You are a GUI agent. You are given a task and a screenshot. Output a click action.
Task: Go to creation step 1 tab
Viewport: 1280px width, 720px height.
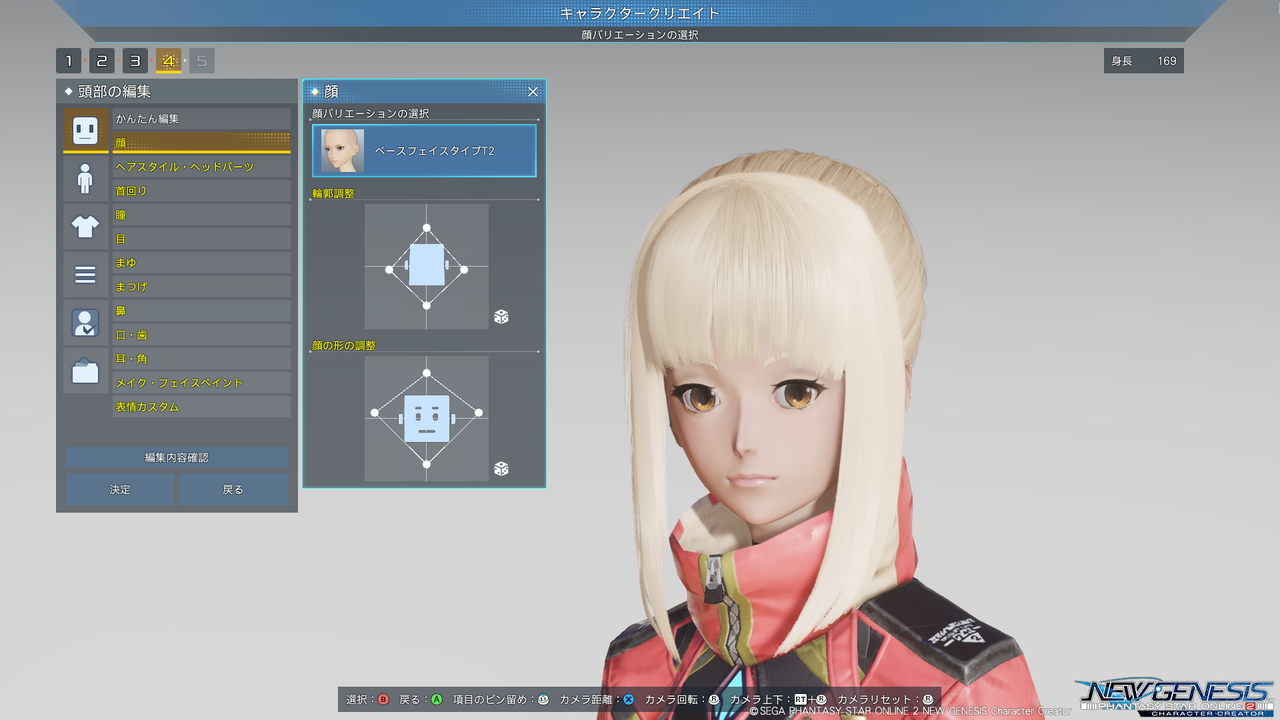click(69, 61)
